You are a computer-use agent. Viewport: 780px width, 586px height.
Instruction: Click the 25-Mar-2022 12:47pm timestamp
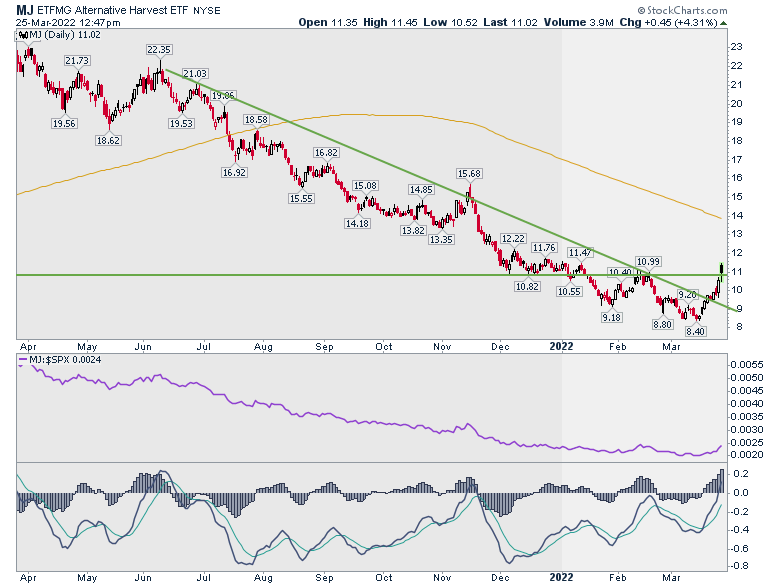coord(68,22)
